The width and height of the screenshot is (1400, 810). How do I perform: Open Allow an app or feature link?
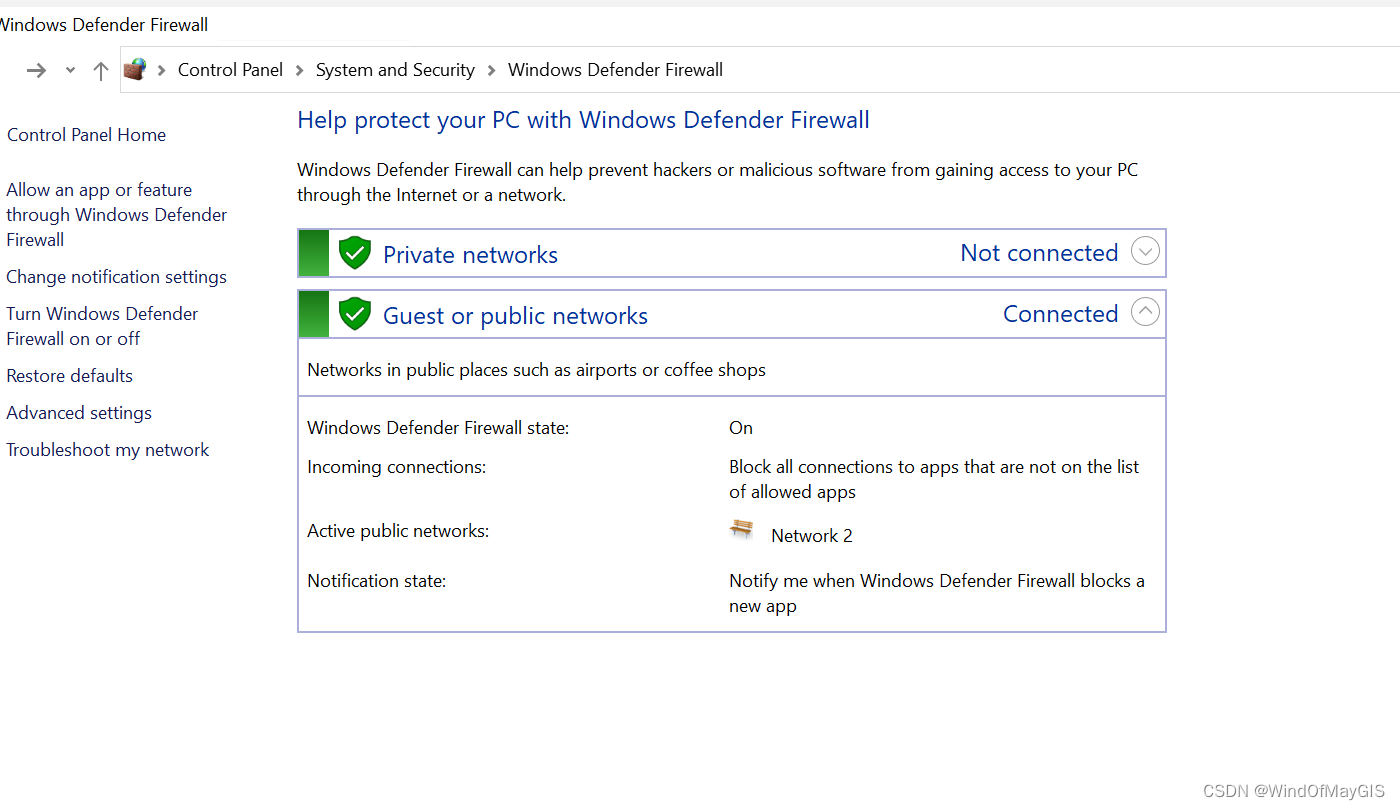[x=116, y=215]
